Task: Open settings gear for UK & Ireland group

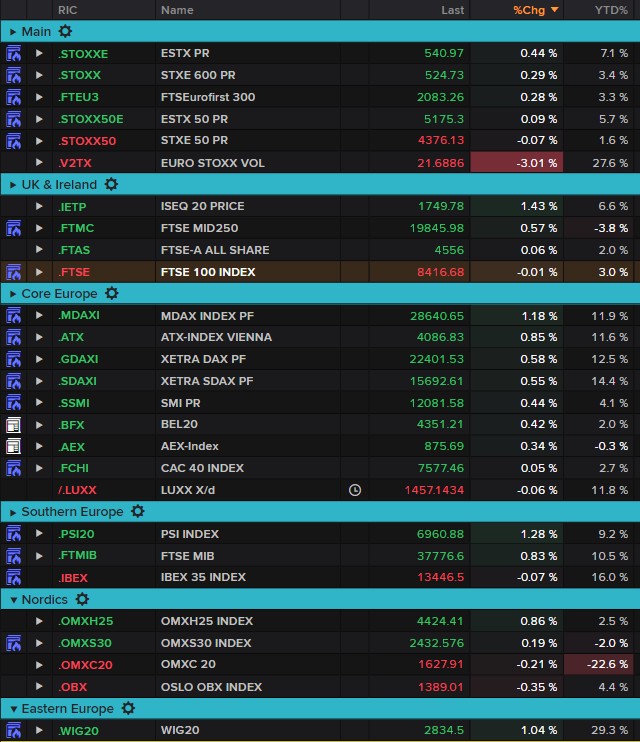Action: tap(111, 185)
